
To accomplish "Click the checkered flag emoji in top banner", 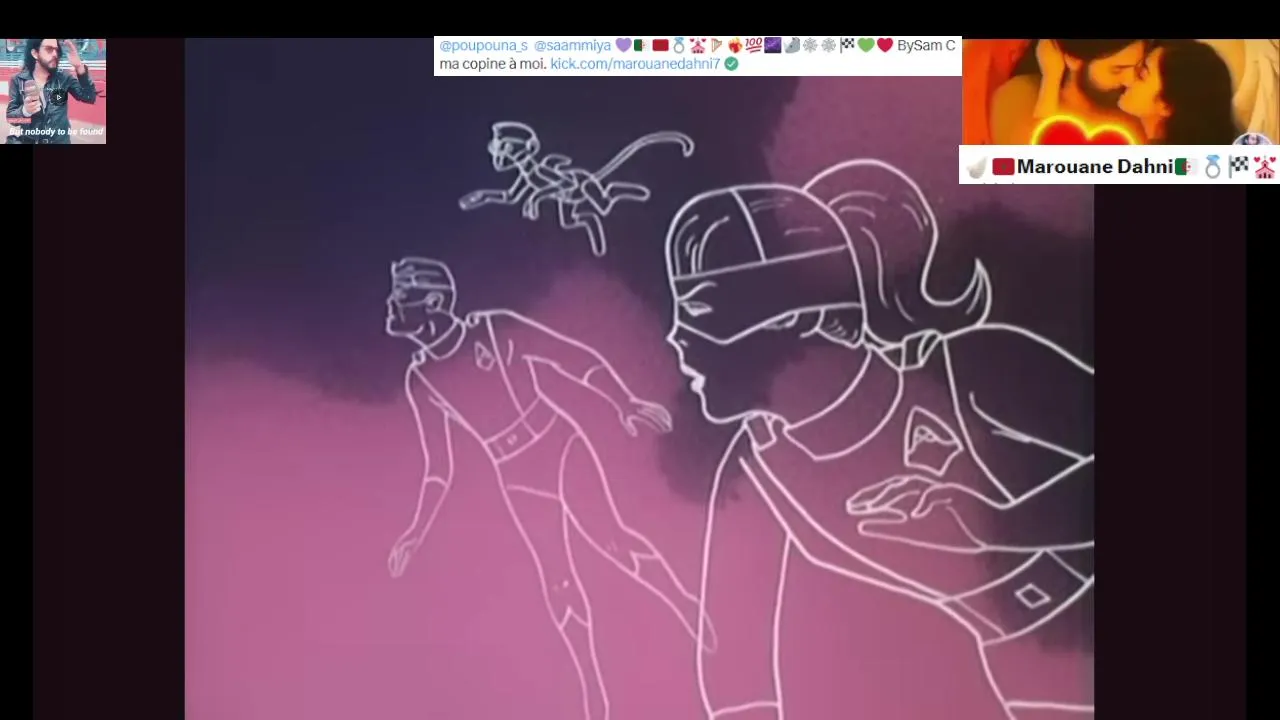I will [847, 45].
